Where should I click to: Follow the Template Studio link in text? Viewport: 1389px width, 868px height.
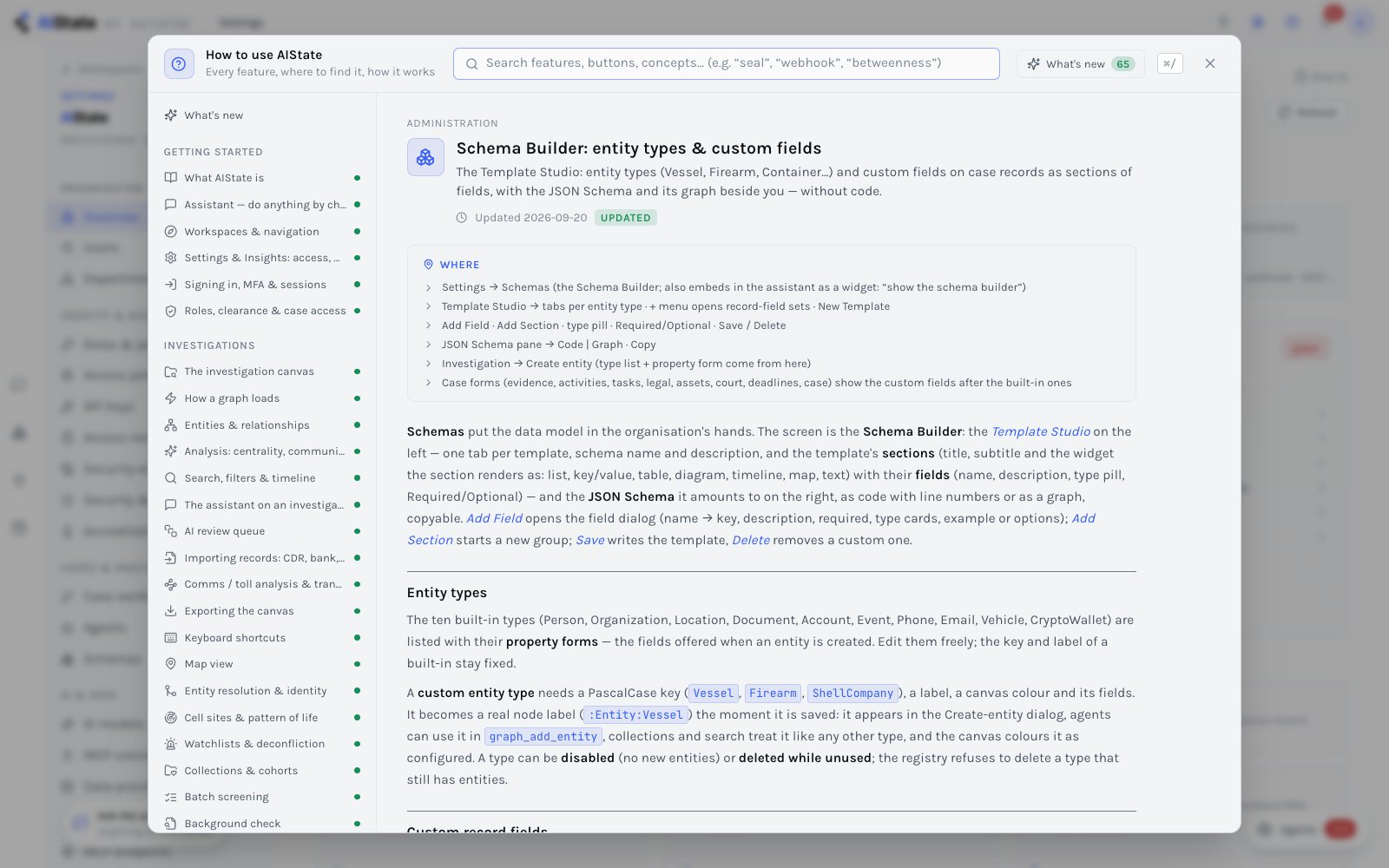coord(1041,431)
